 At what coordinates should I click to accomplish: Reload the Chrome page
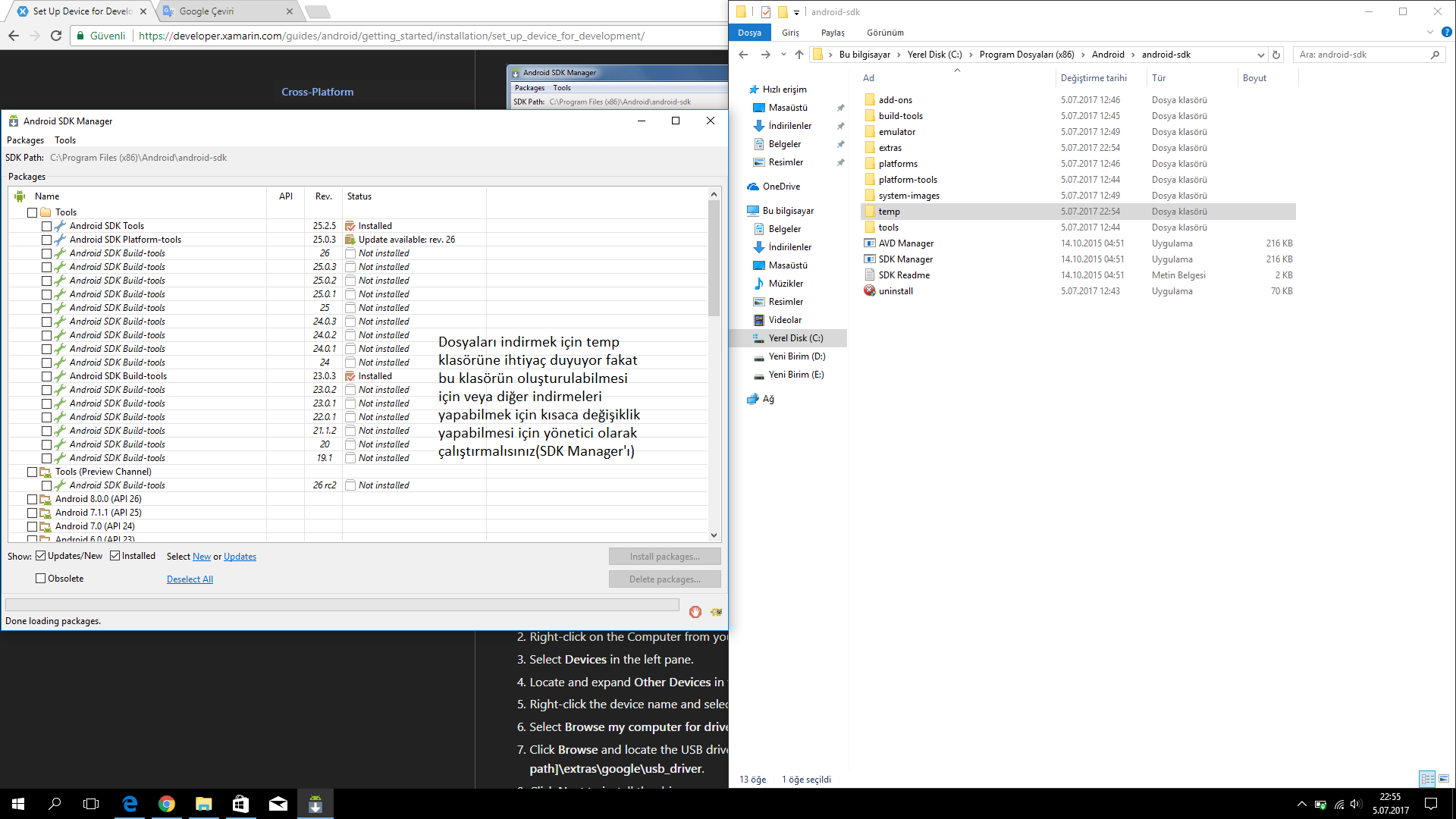click(56, 36)
